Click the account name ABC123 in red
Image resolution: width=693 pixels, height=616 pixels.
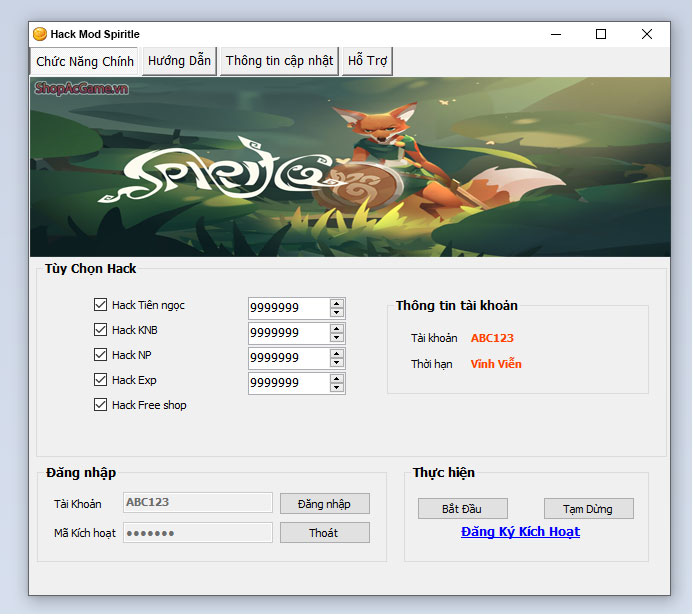[492, 338]
